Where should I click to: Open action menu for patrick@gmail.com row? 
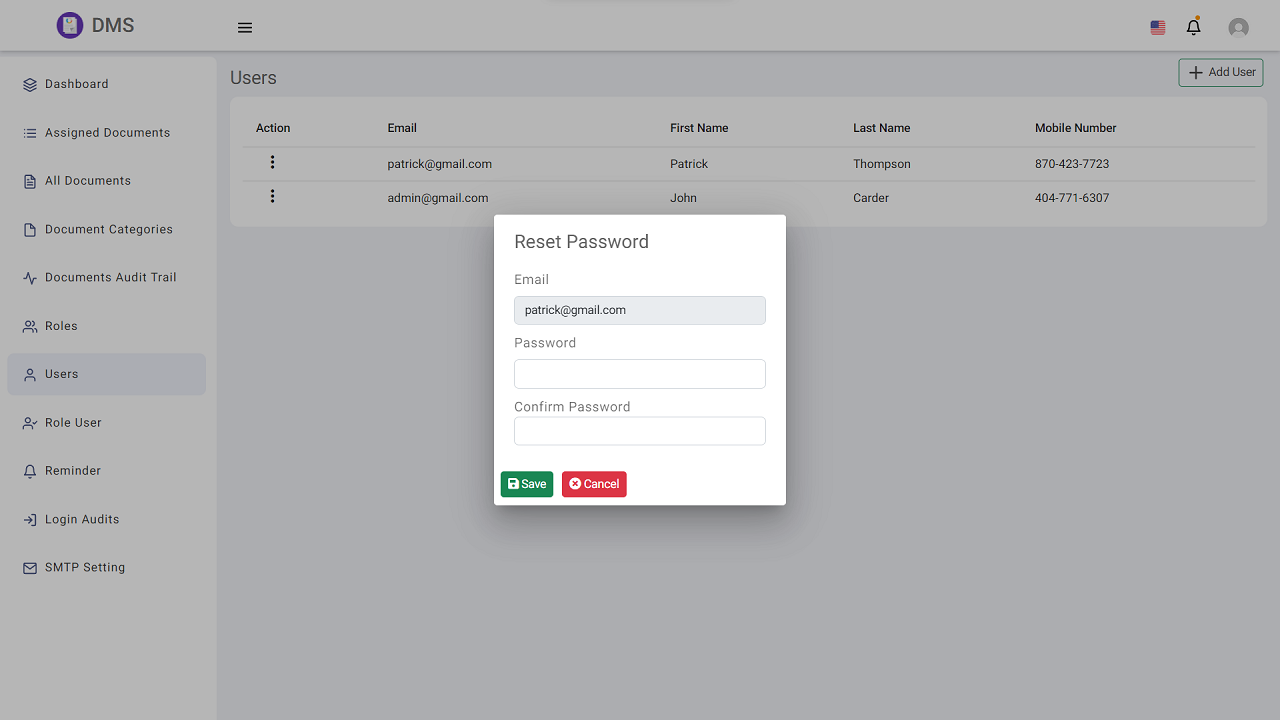click(x=272, y=163)
